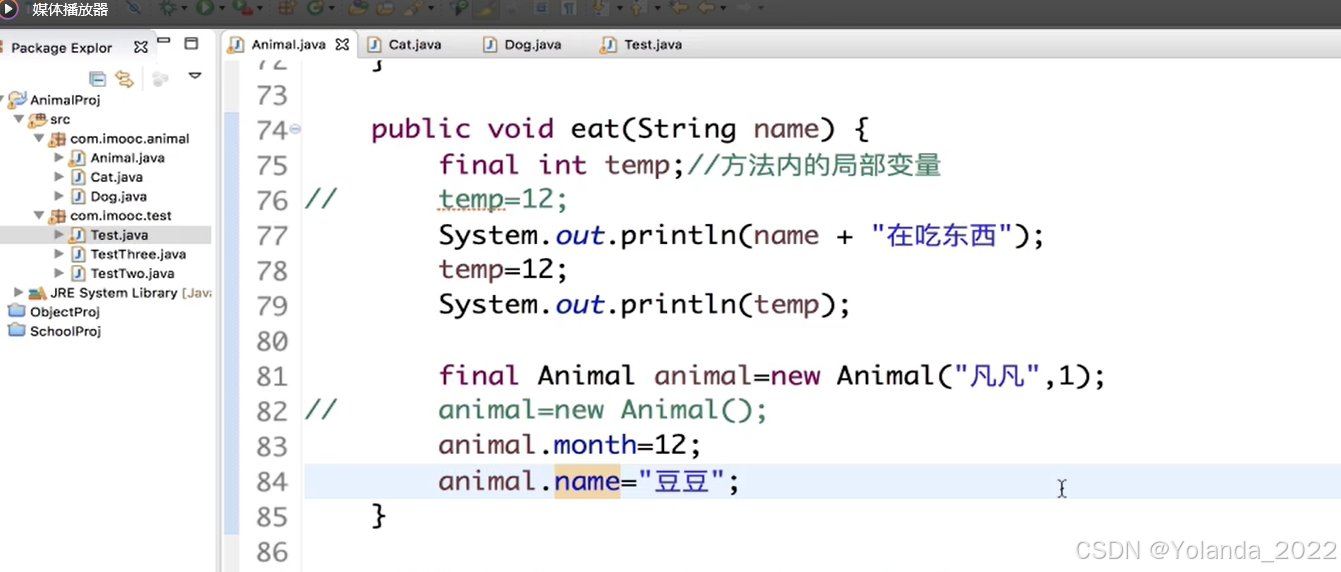Toggle Link with Editor in Package Explorer

point(124,78)
